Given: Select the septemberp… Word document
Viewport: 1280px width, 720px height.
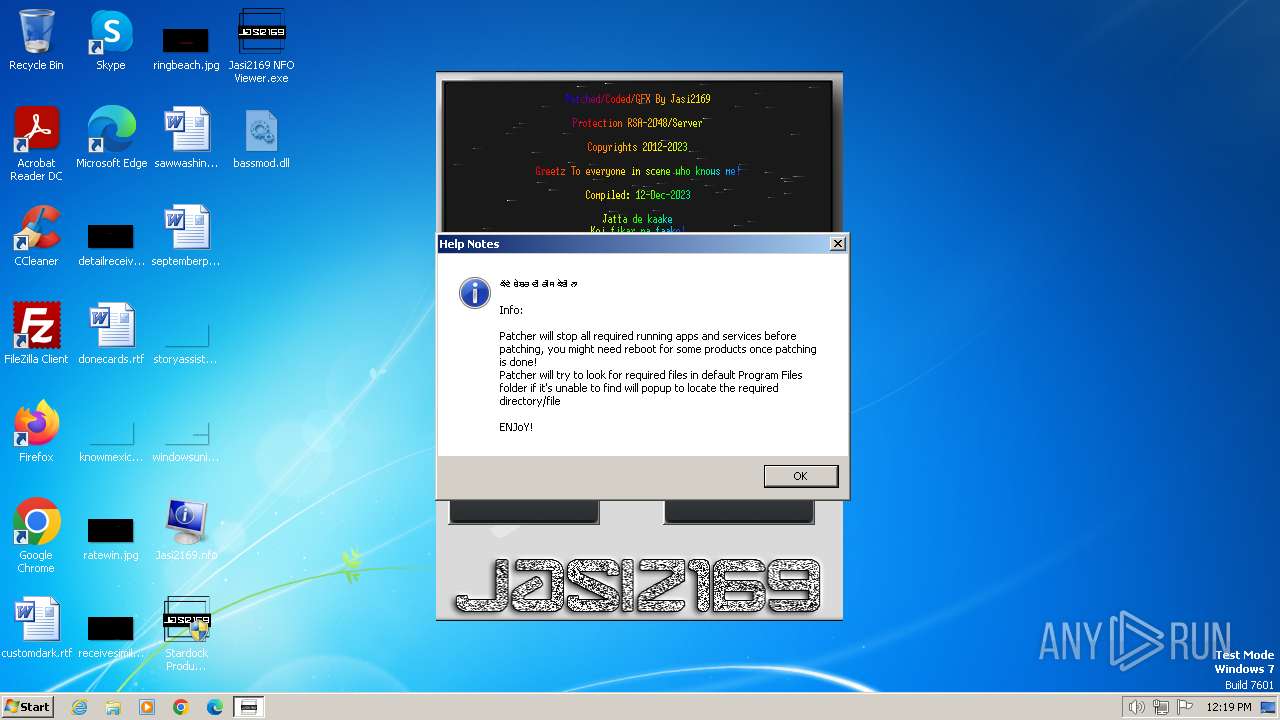Looking at the screenshot, I should coord(186,236).
